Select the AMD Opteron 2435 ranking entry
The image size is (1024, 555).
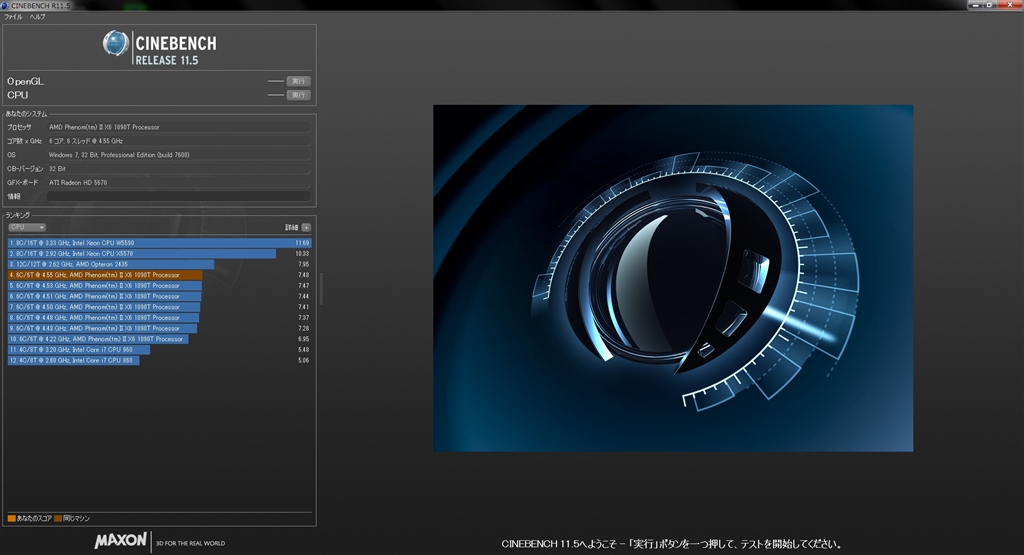110,264
